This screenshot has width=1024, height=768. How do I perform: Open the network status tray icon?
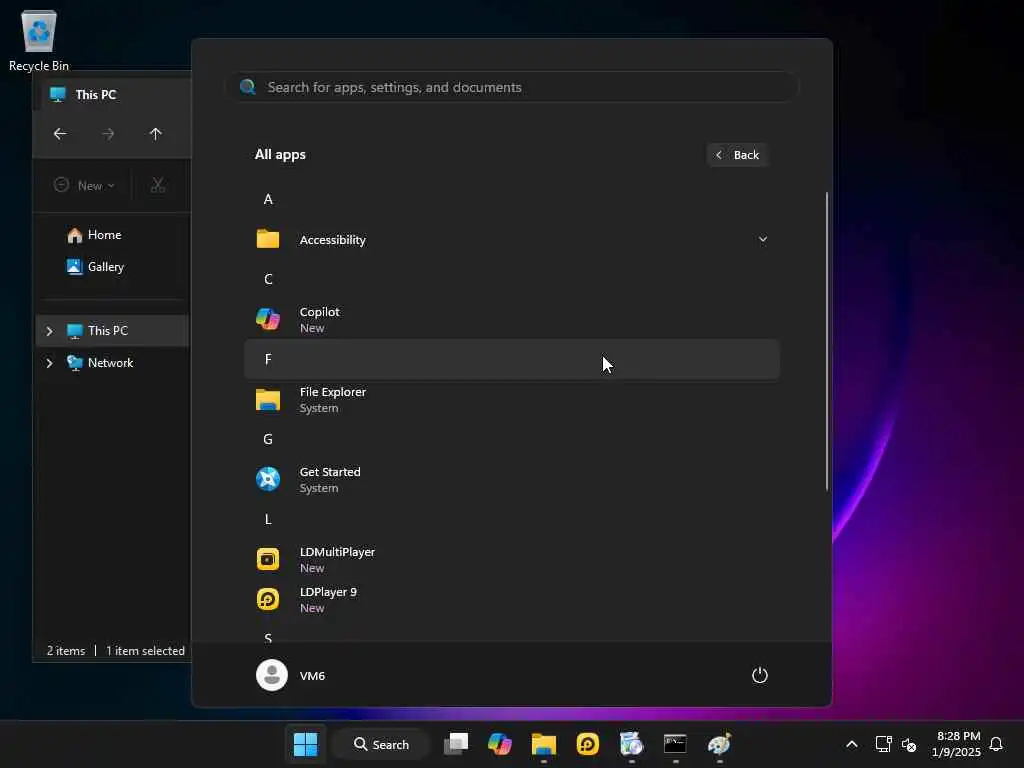click(883, 744)
